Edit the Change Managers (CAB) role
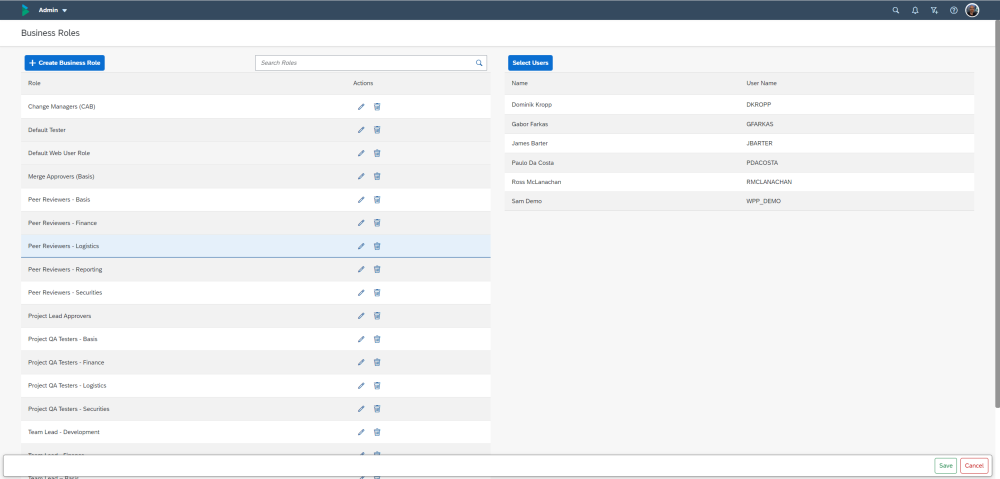 (x=361, y=107)
